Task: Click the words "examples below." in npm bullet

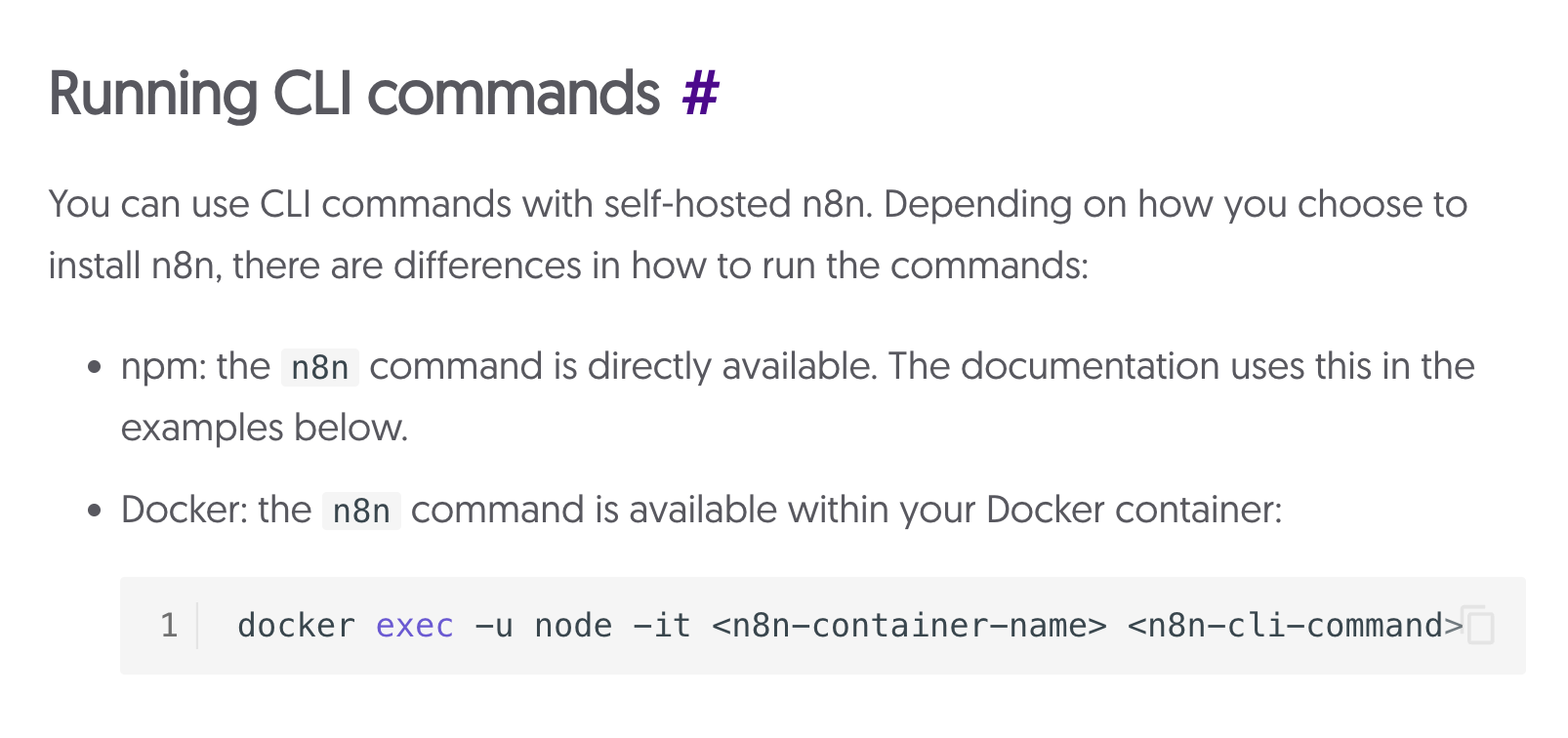Action: pyautogui.click(x=265, y=429)
